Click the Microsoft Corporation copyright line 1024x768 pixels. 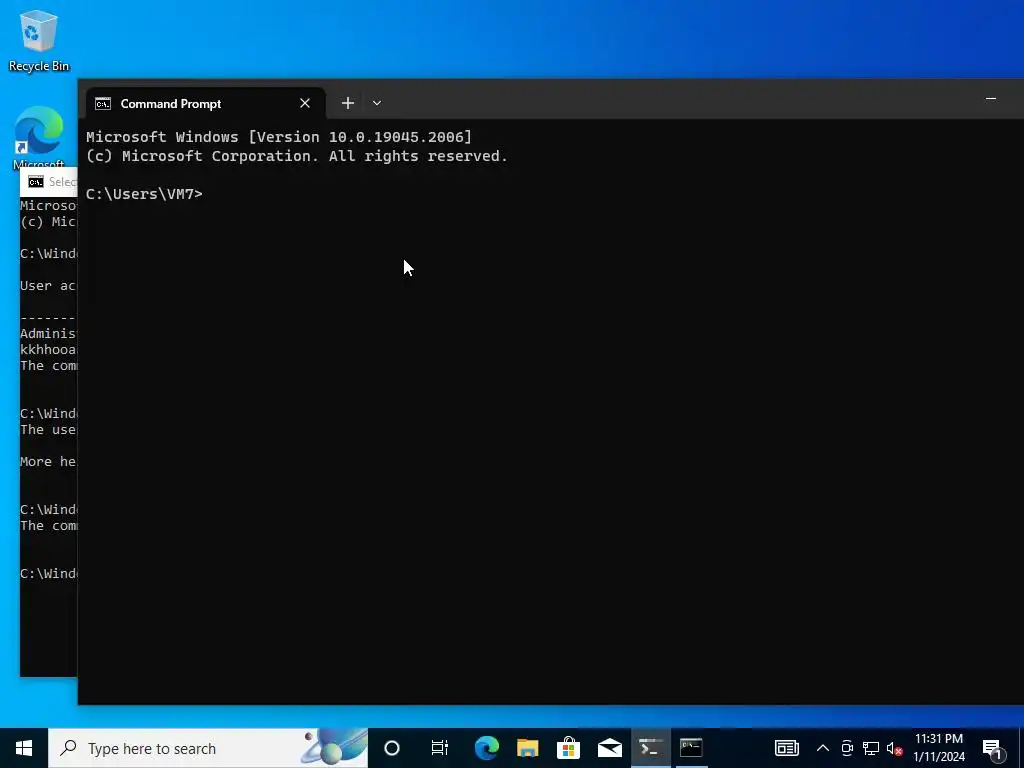296,156
